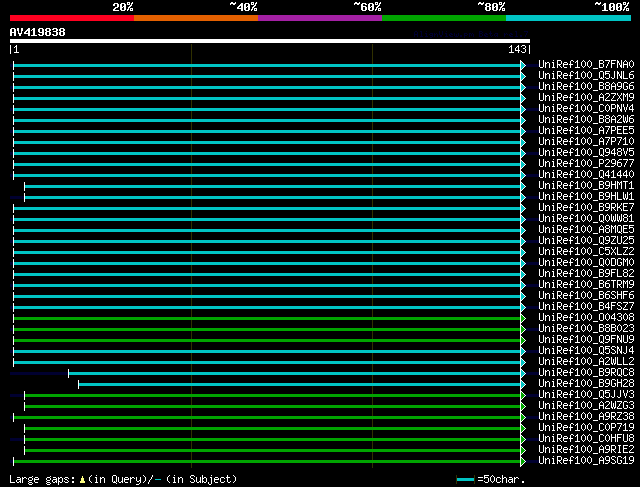The image size is (640, 487).
Task: Select the UniRef100_C0HFU8 label
Action: (586, 439)
